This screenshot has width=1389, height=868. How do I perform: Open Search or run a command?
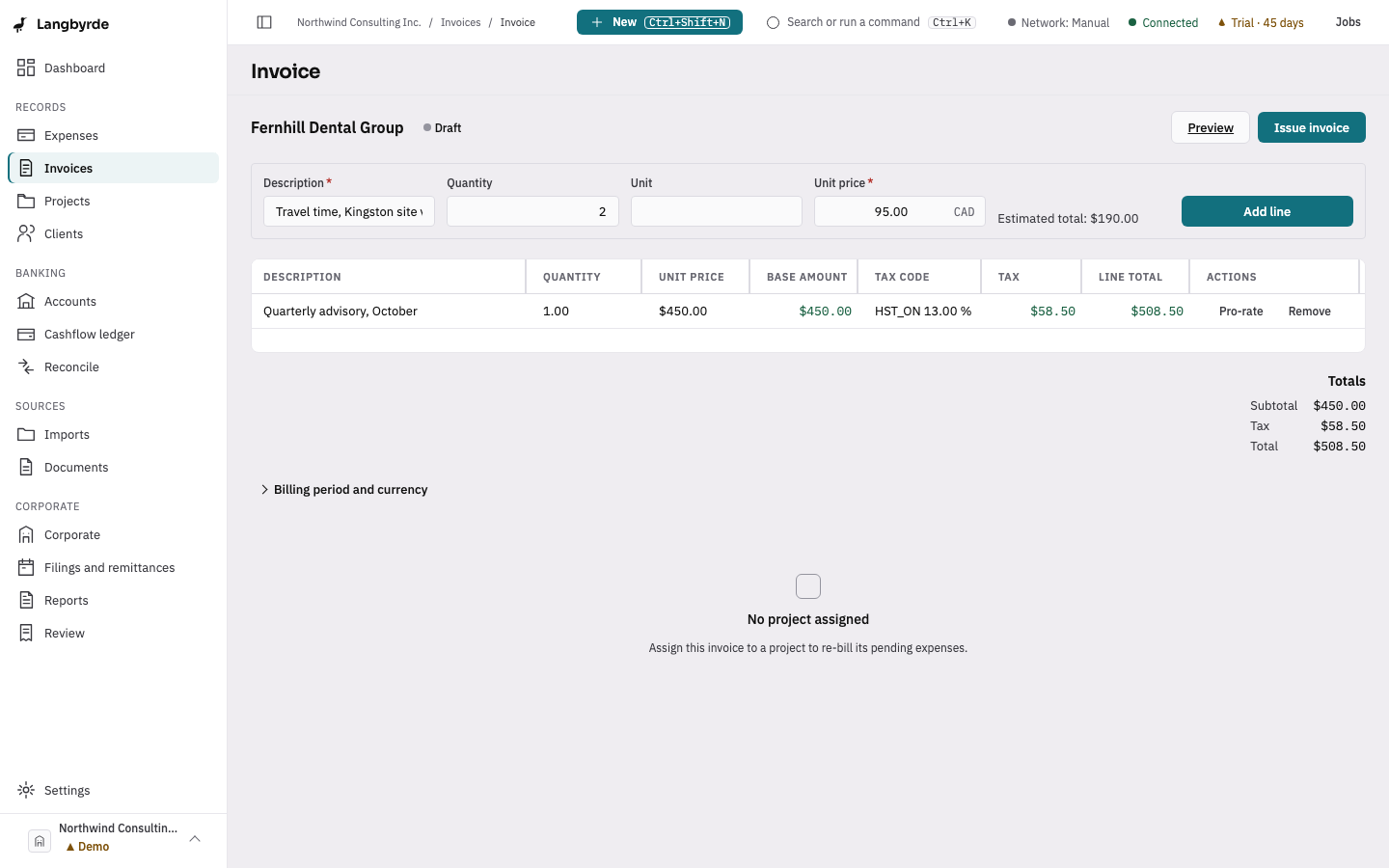[x=872, y=22]
